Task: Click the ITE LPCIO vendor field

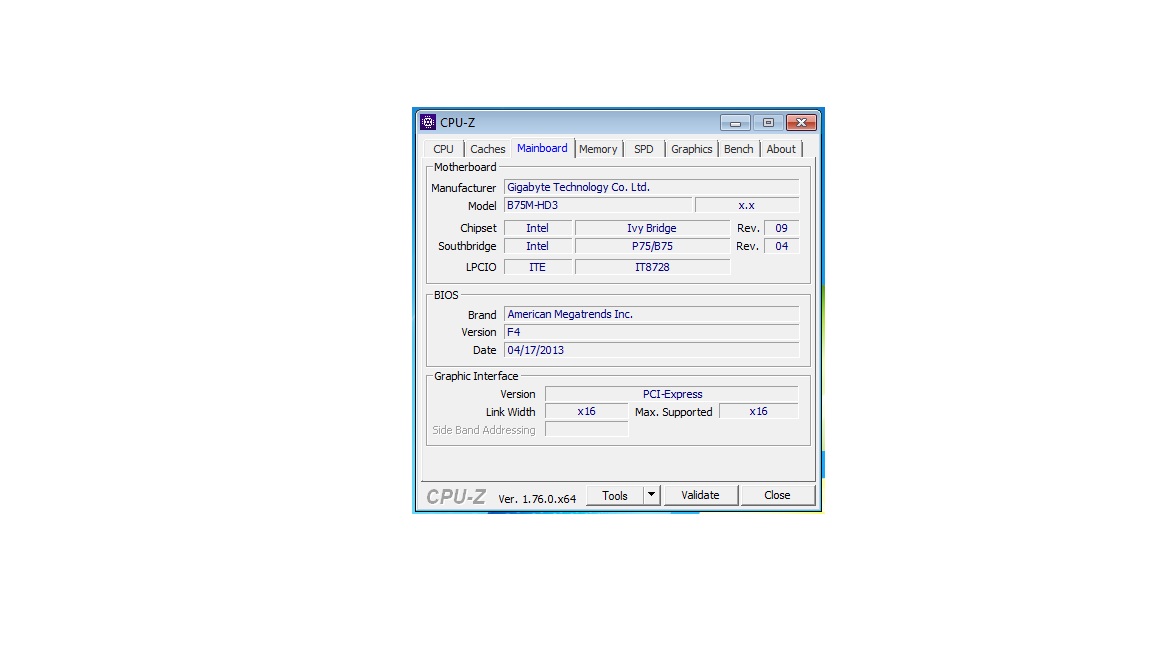Action: coord(538,267)
